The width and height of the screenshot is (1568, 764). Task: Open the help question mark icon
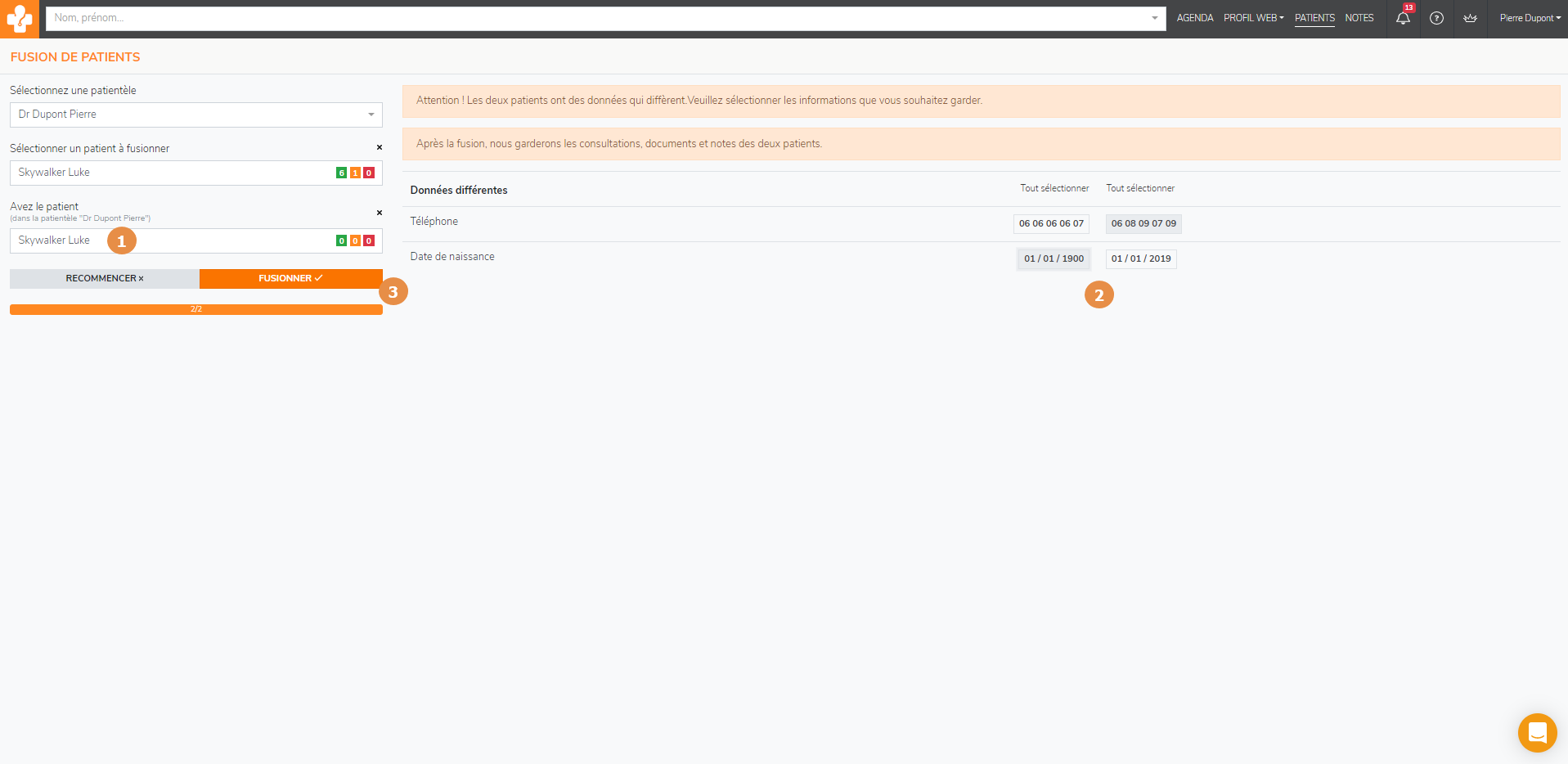tap(1436, 18)
